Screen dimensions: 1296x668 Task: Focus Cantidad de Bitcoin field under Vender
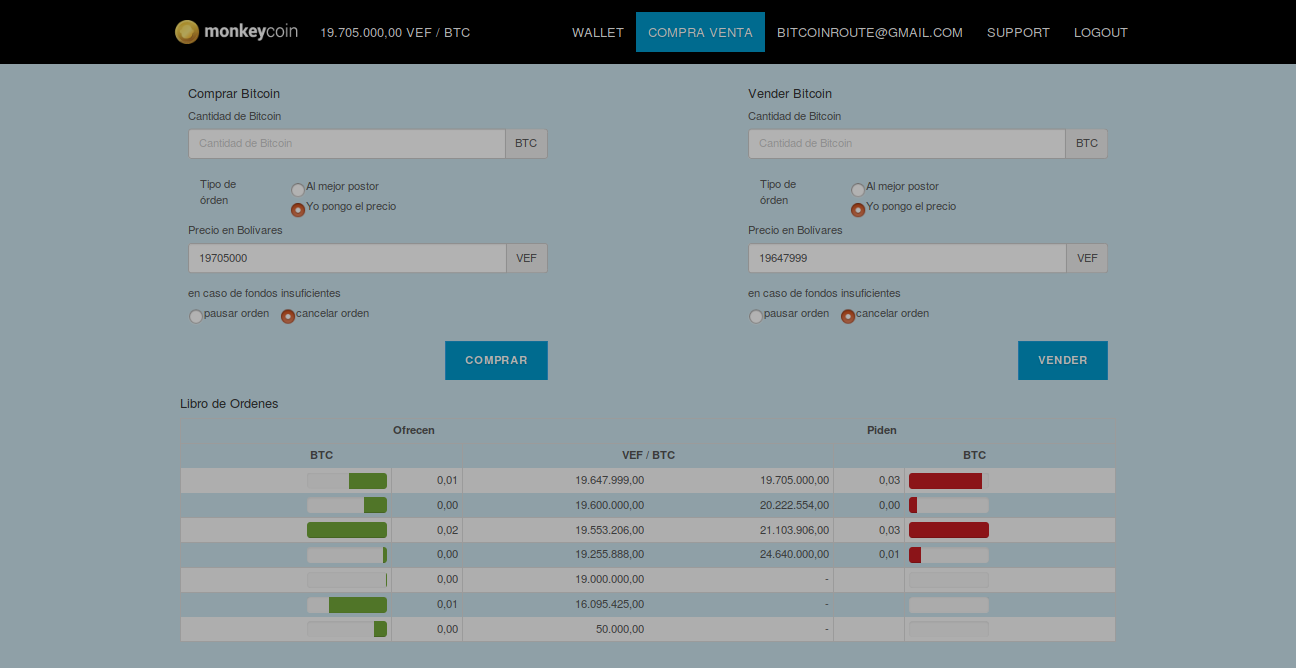(x=907, y=143)
